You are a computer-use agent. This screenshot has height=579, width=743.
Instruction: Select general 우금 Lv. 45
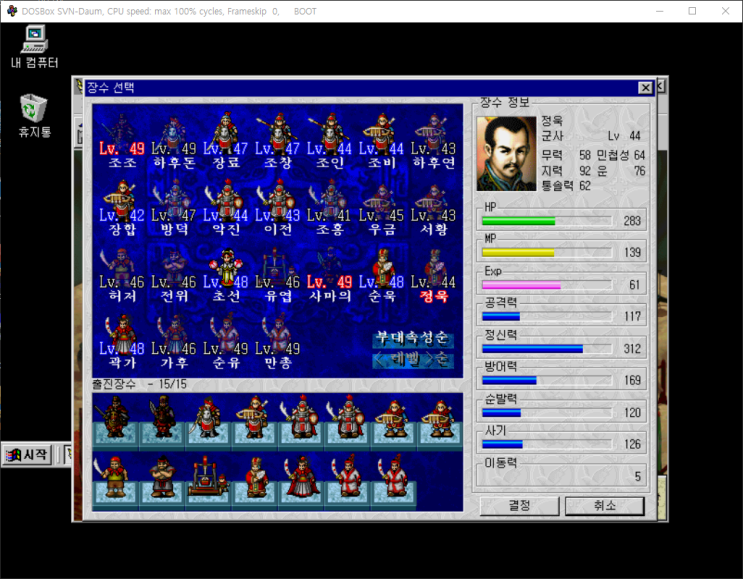(381, 208)
